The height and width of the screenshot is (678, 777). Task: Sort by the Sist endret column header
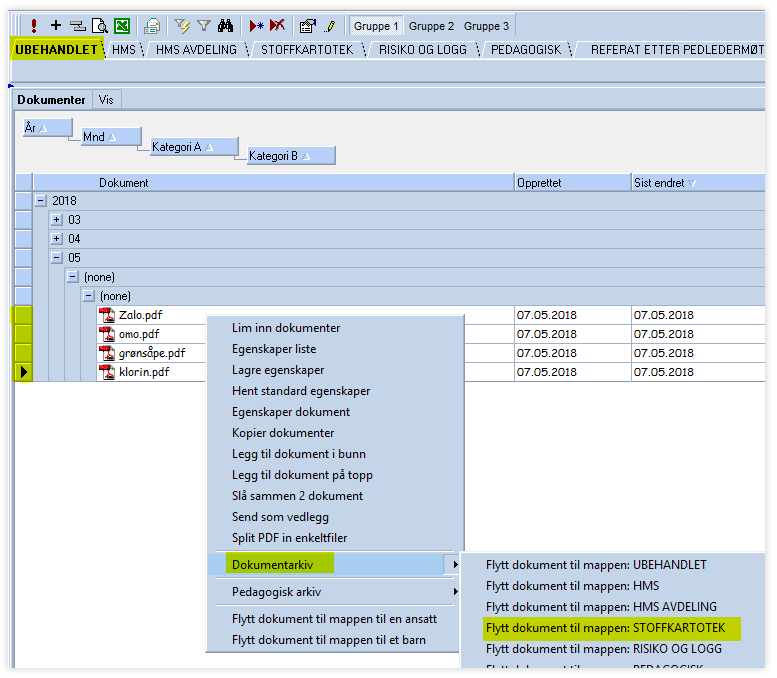click(698, 183)
